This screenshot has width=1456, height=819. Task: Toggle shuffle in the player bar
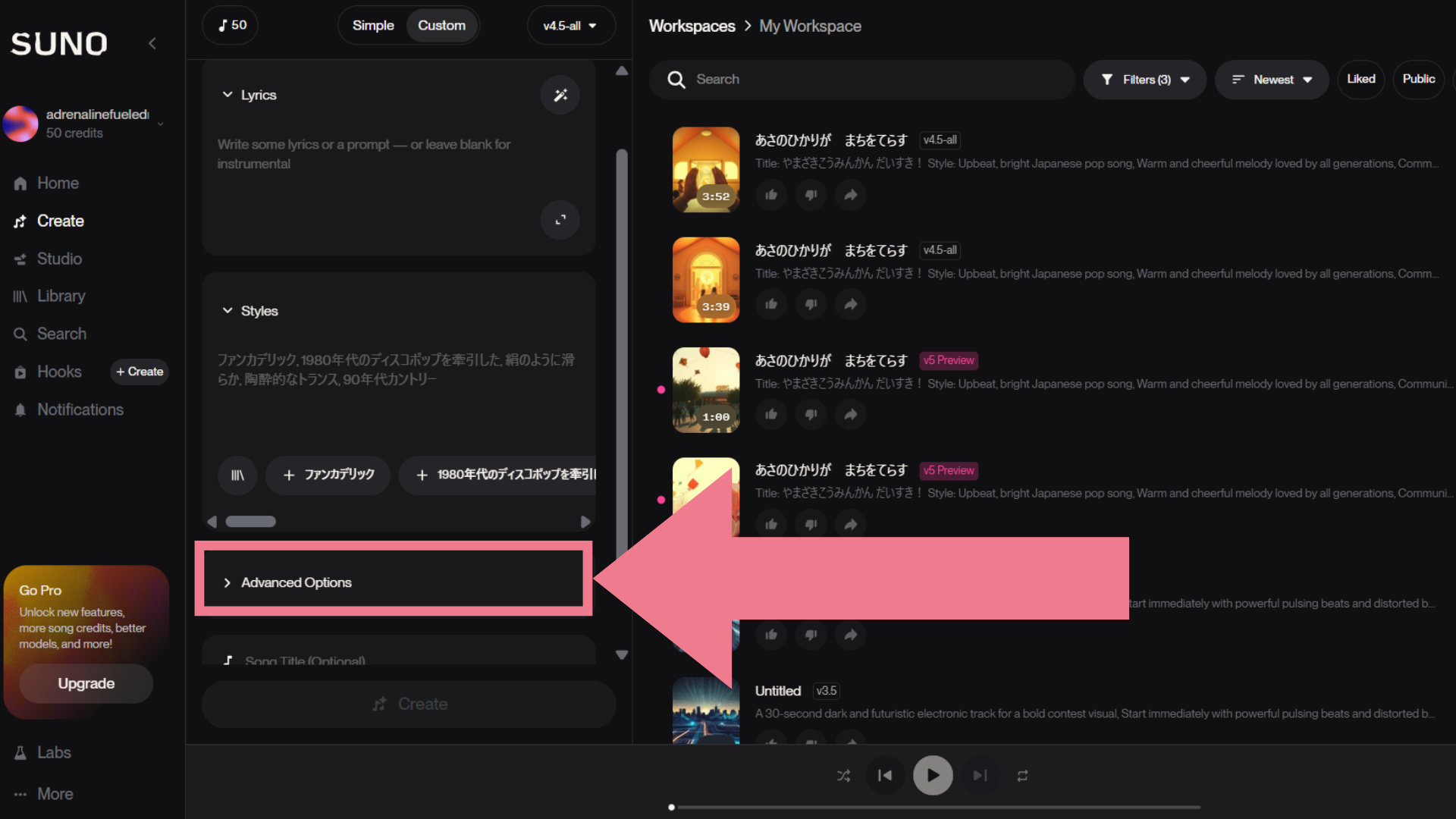point(843,775)
